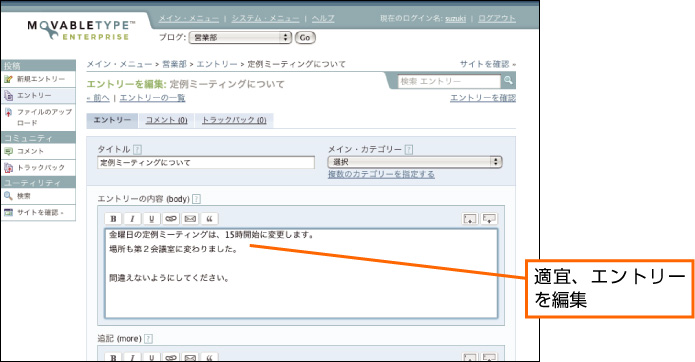The height and width of the screenshot is (362, 695).
Task: Click the 新規エントリー pencil icon in sidebar
Action: click(x=8, y=79)
